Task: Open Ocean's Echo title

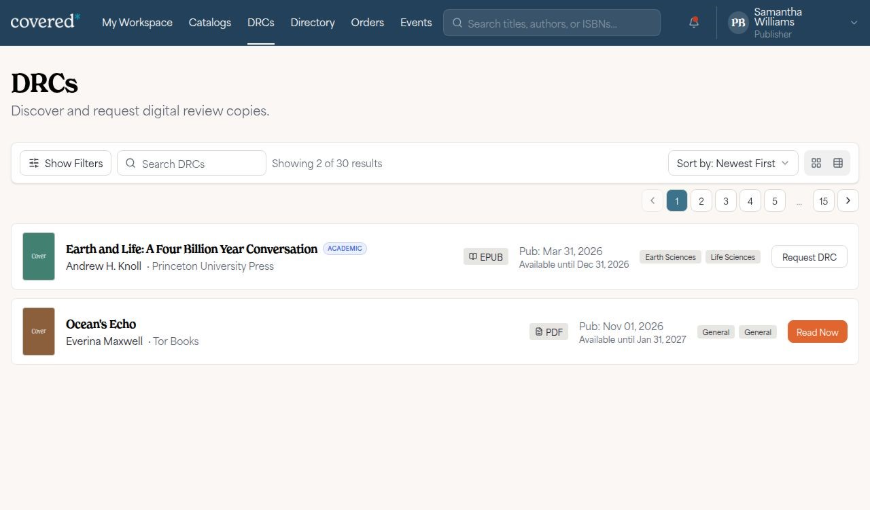Action: 101,324
